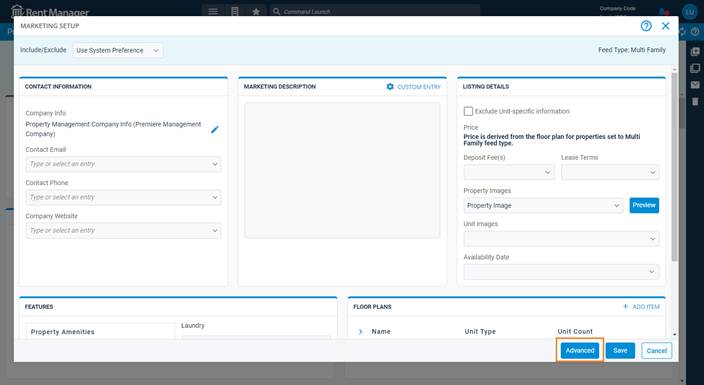This screenshot has height=385, width=704.
Task: Click the Company Code text in top bar
Action: [x=617, y=9]
